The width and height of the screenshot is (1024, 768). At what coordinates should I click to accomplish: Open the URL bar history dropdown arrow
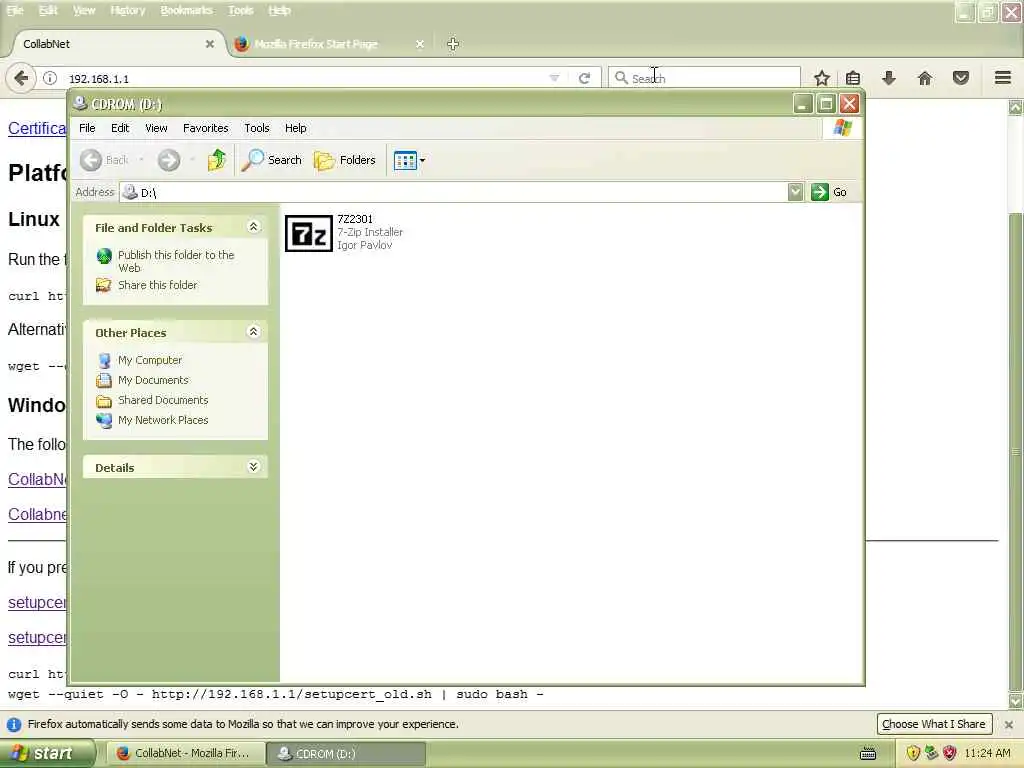554,78
